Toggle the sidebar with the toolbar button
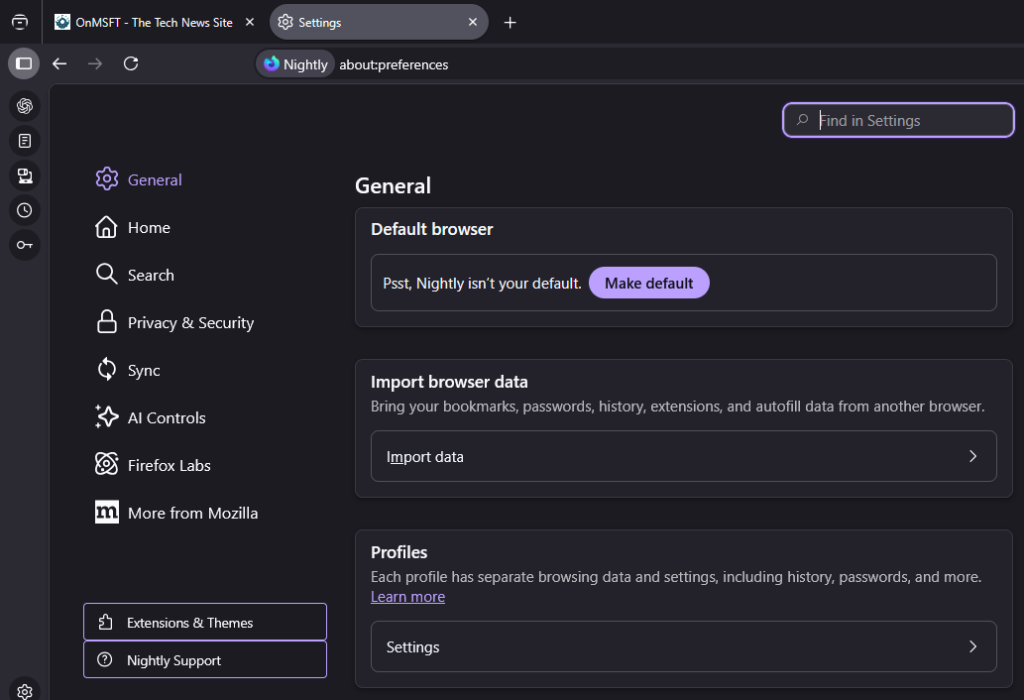This screenshot has width=1024, height=700. (x=24, y=64)
